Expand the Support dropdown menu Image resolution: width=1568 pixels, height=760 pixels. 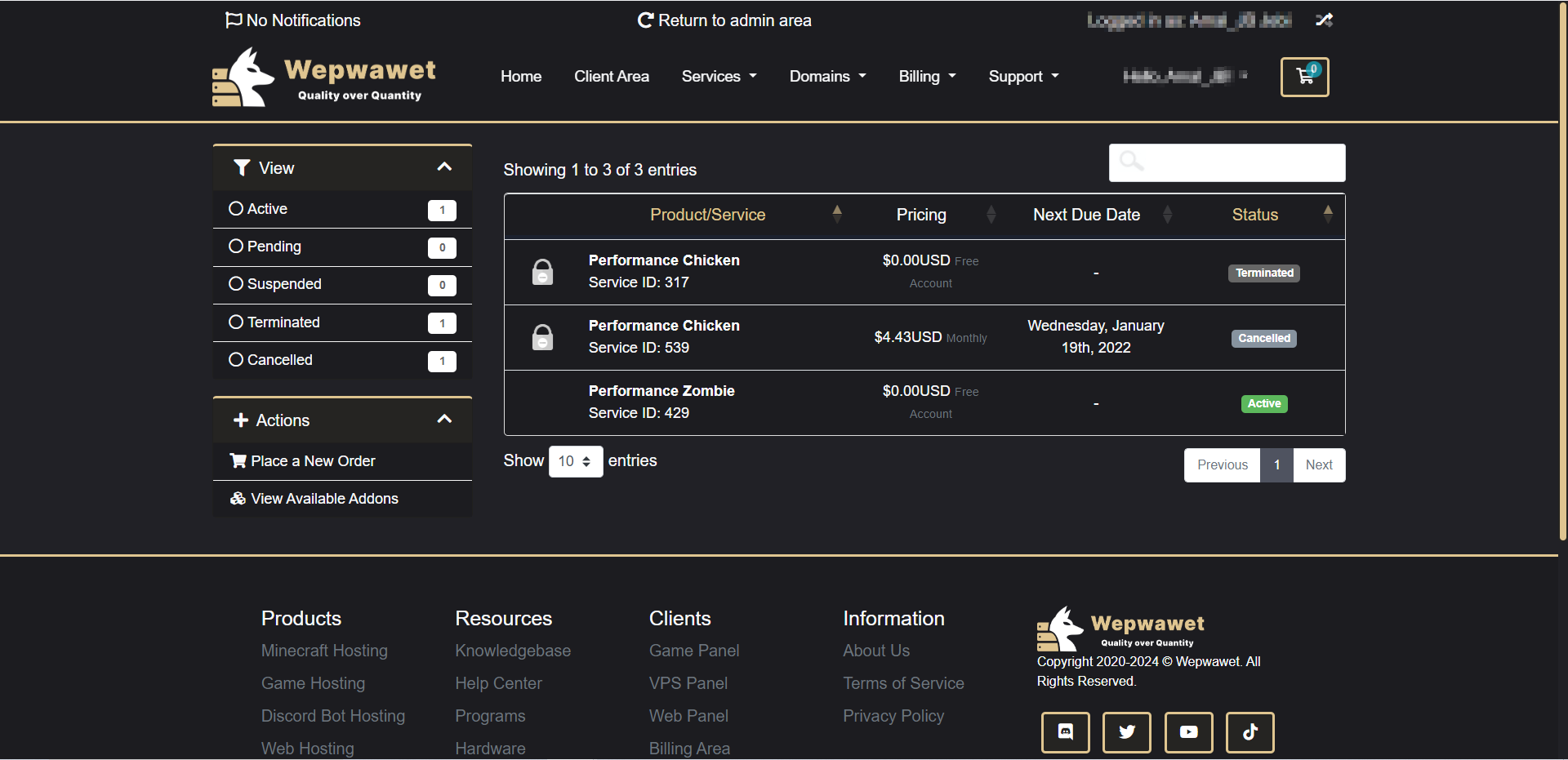pyautogui.click(x=1023, y=76)
